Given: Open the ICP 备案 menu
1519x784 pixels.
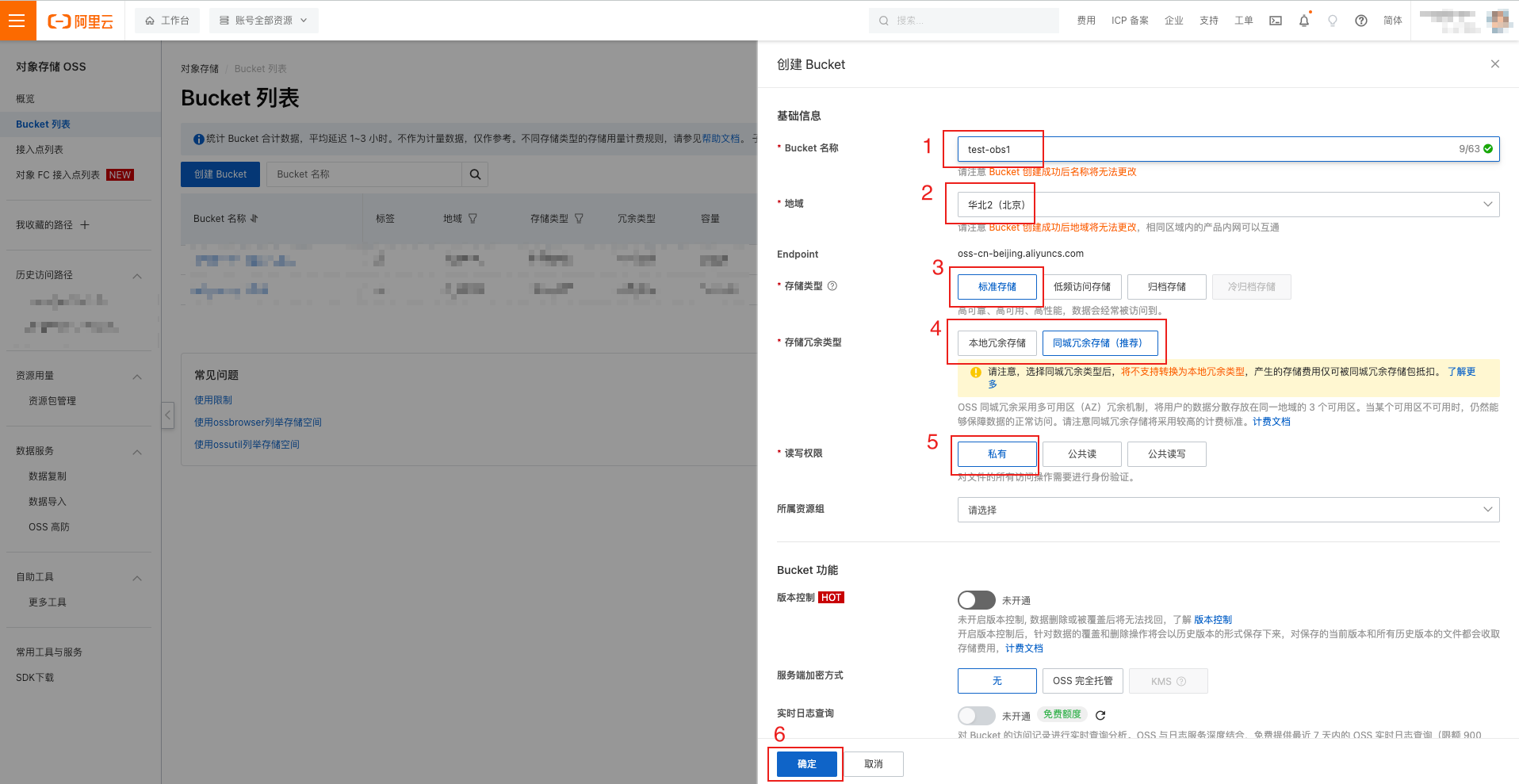Looking at the screenshot, I should pyautogui.click(x=1130, y=21).
